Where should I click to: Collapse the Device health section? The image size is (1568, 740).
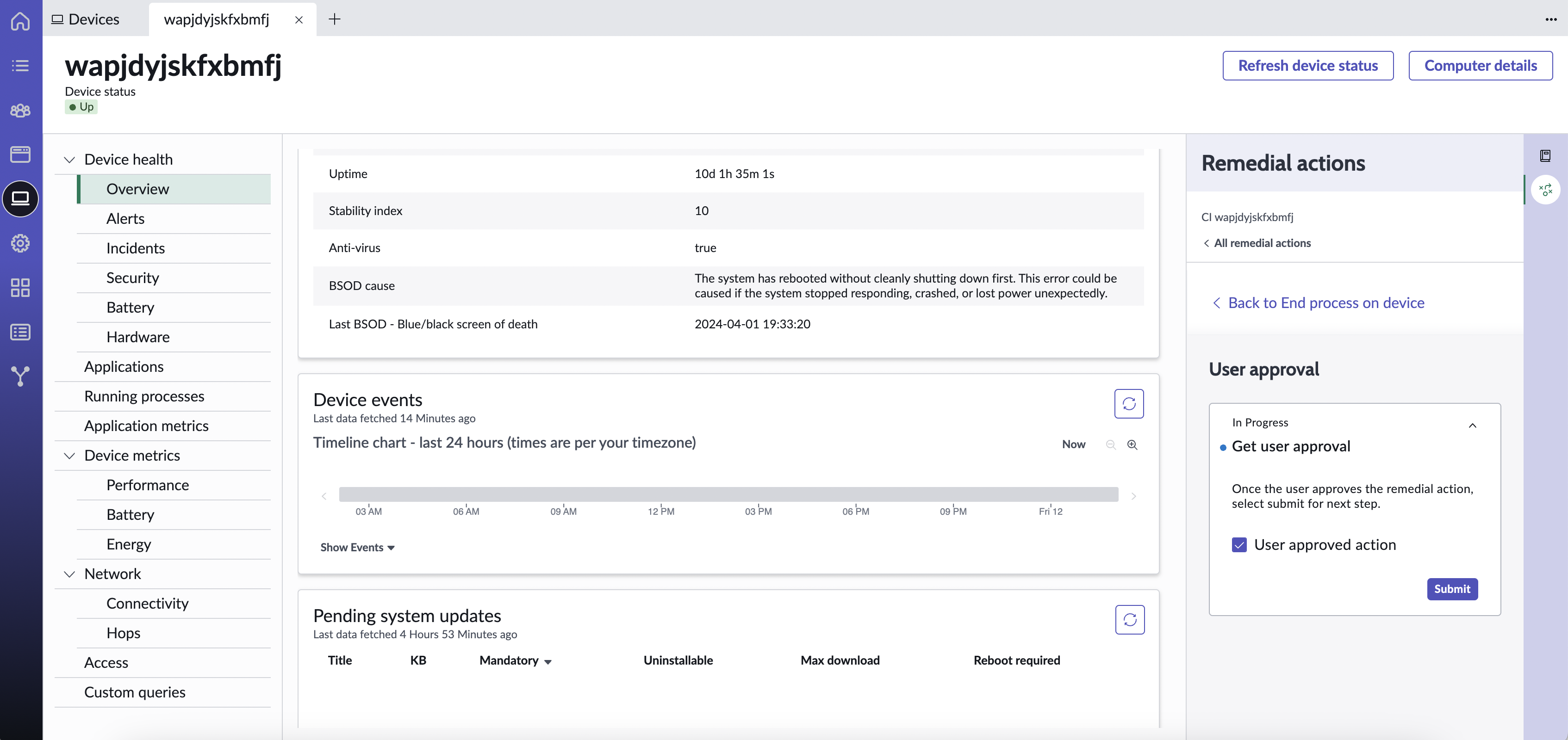pyautogui.click(x=69, y=159)
